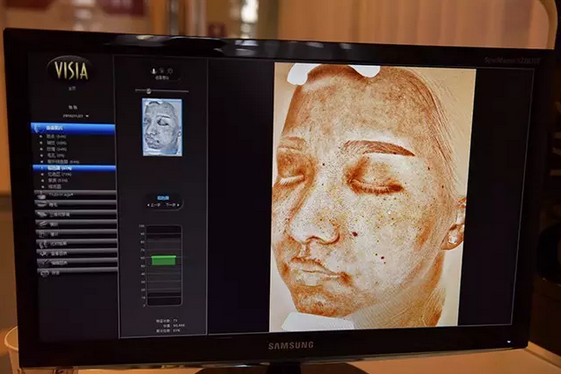Click the blue face thumbnail preview
Screen dimensions: 561x374
point(162,127)
